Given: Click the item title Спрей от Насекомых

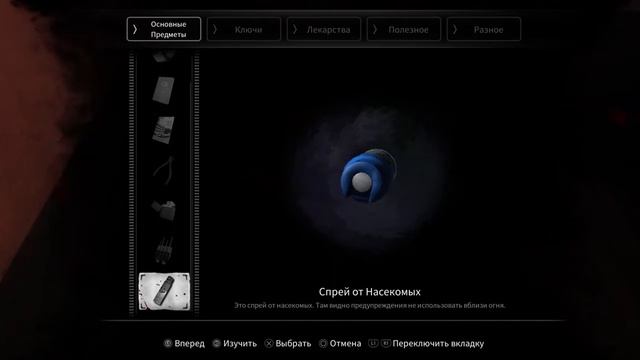Looking at the screenshot, I should point(369,292).
